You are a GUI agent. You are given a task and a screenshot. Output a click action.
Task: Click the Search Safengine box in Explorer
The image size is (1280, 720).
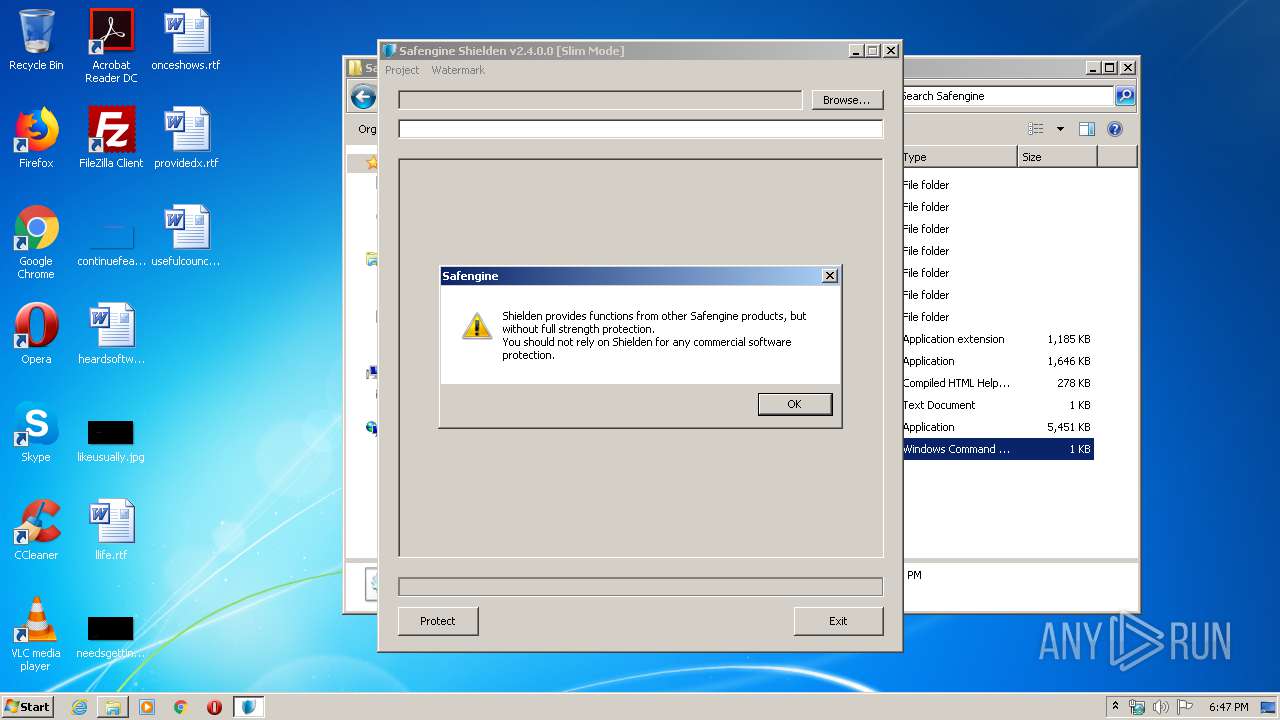(x=1006, y=96)
